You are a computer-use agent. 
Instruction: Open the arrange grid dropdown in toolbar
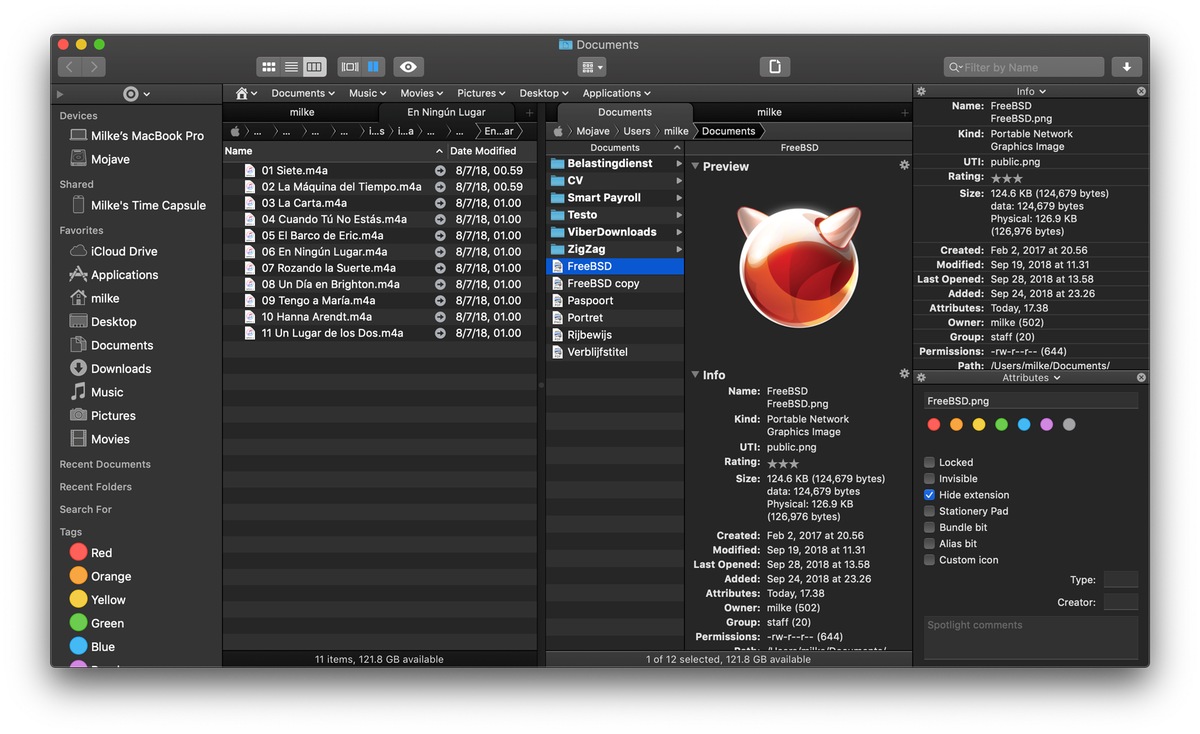point(592,67)
